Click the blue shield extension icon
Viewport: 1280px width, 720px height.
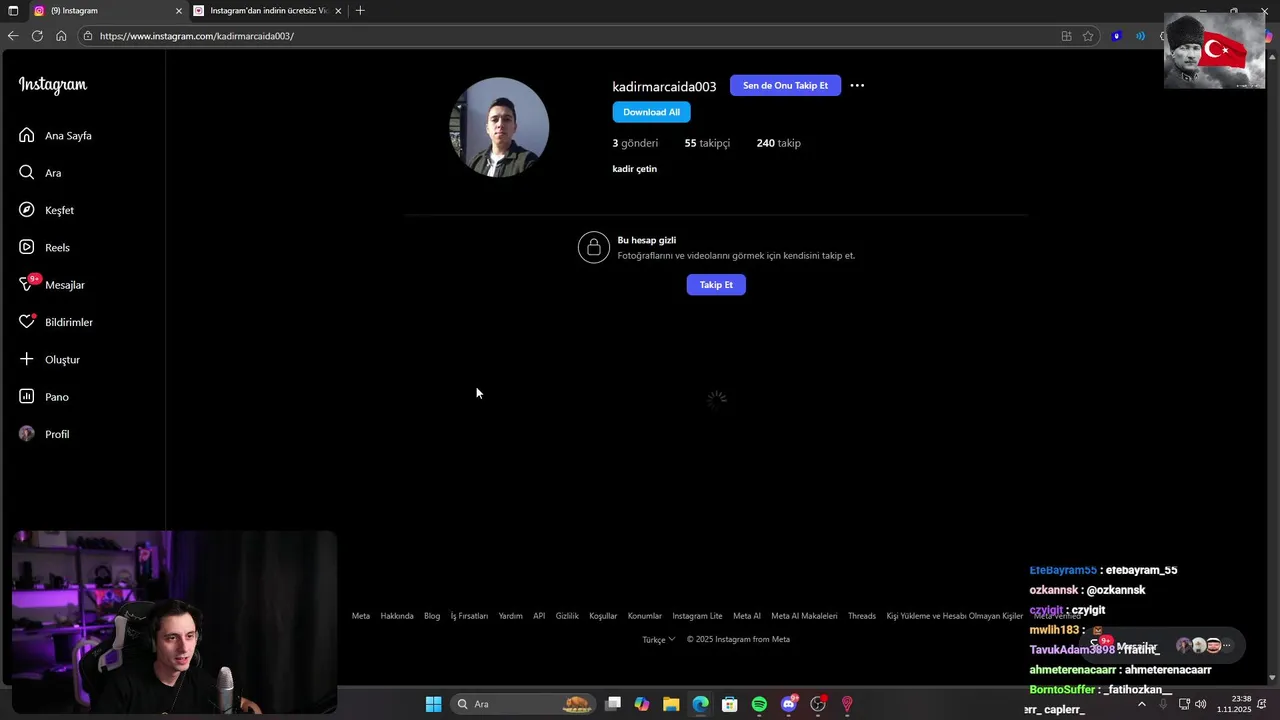[1117, 36]
